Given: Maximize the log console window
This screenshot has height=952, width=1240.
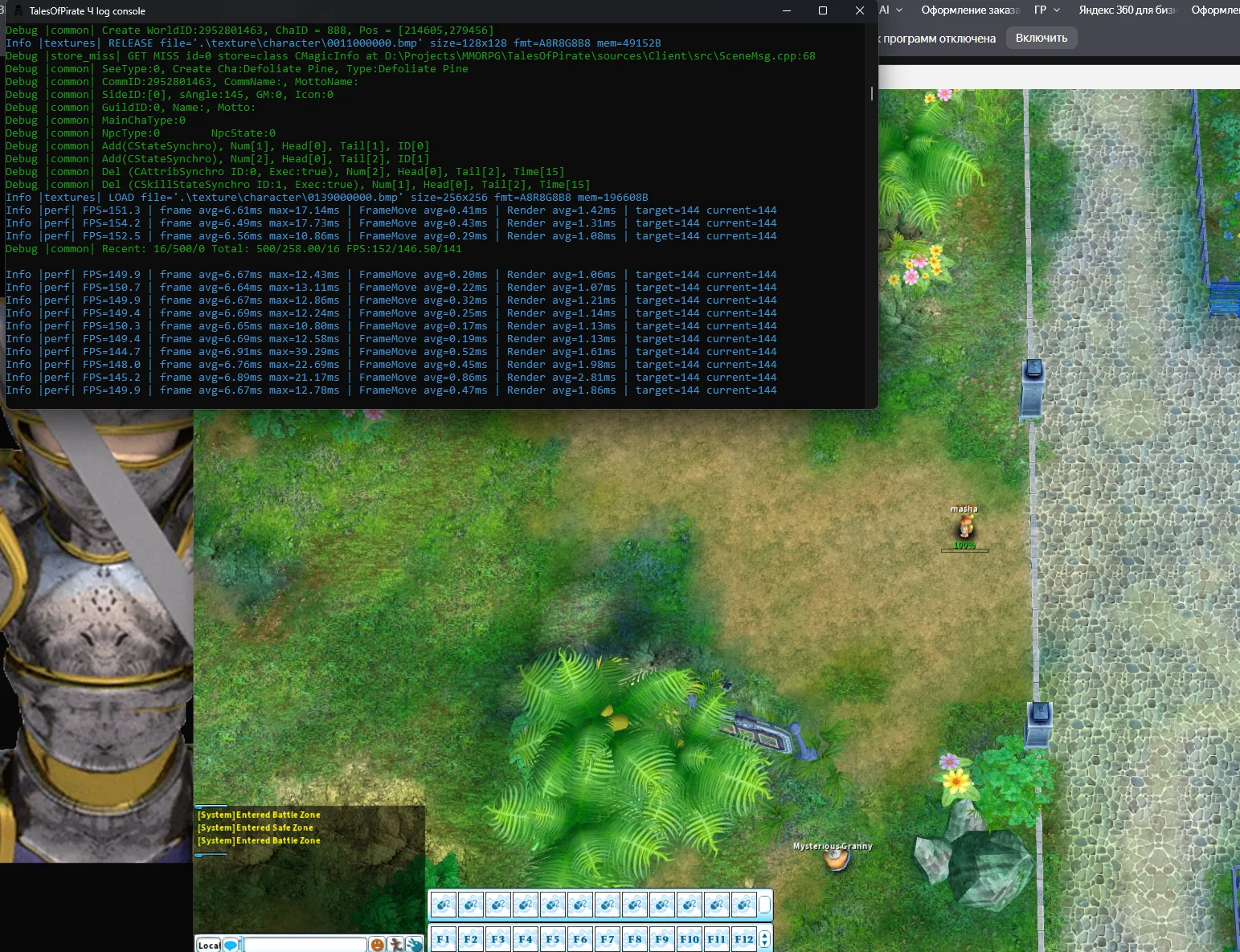Looking at the screenshot, I should coord(823,10).
